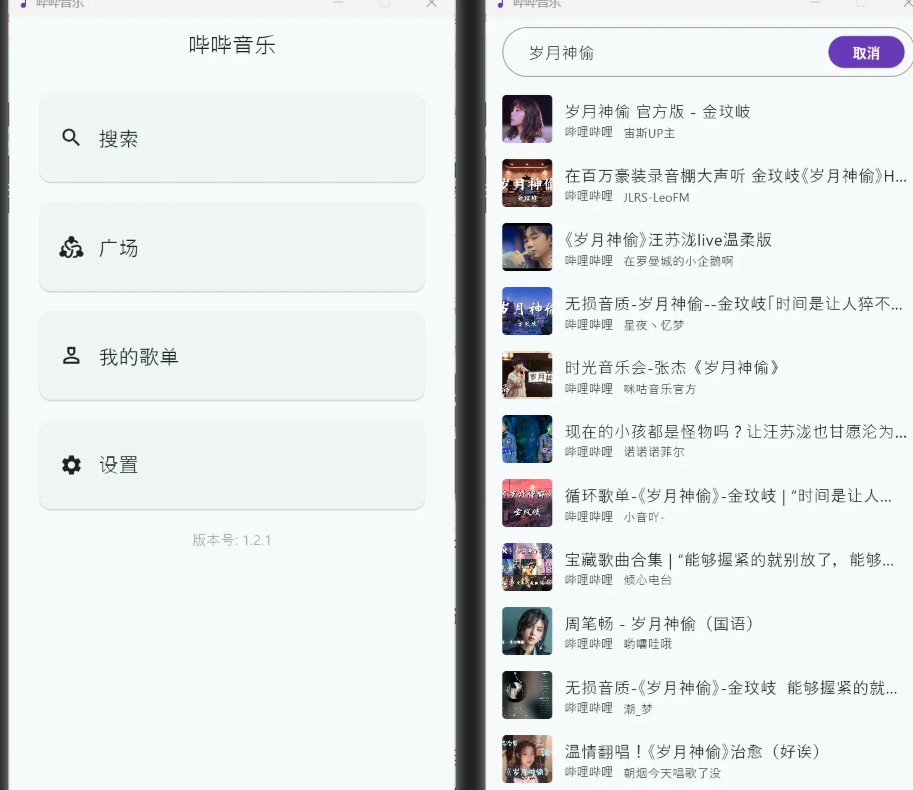Screen dimensions: 913x790
Task: Click the uploader name 倾心电台
Action: [647, 580]
